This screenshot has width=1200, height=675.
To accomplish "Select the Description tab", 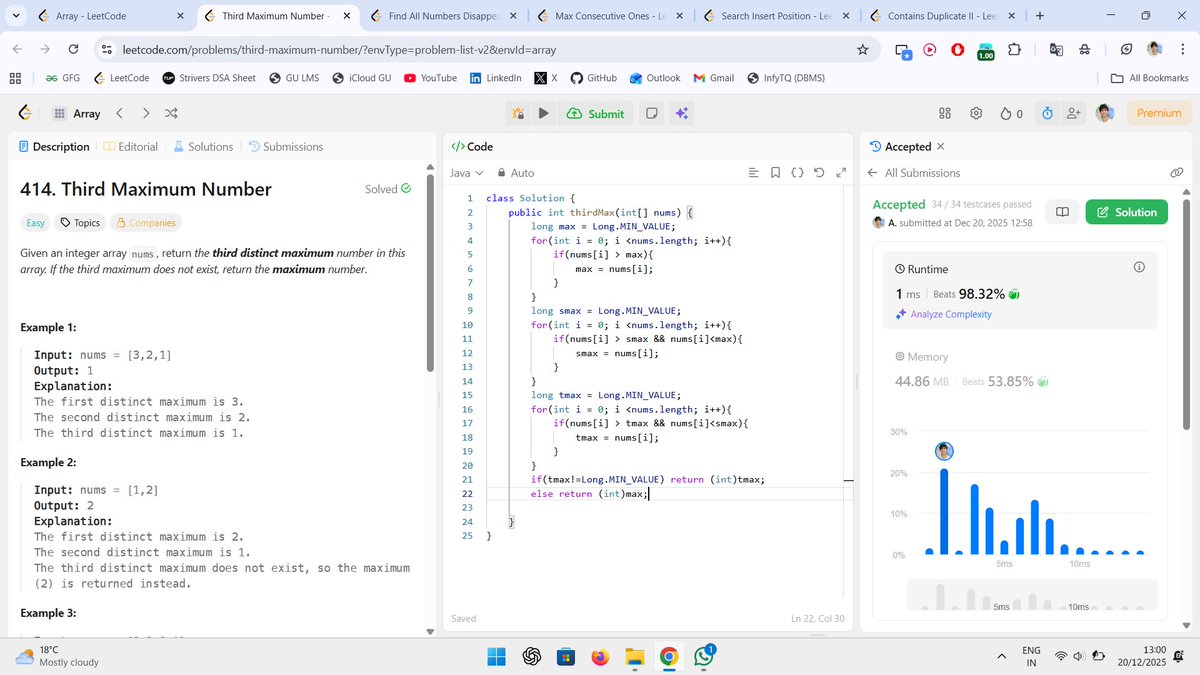I will [54, 146].
